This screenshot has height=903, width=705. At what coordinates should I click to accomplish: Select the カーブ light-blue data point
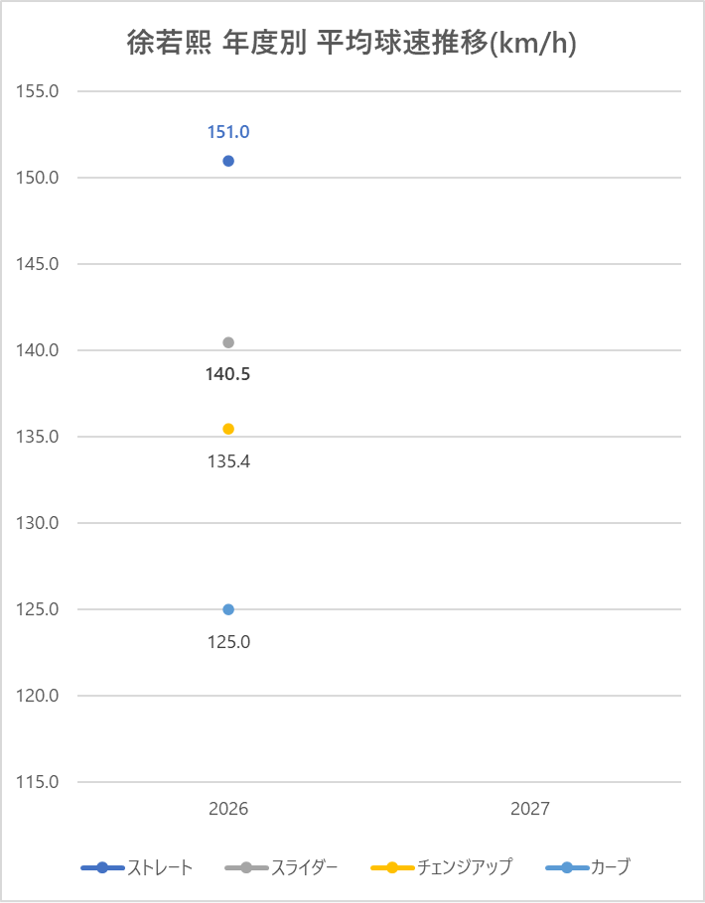pos(228,609)
